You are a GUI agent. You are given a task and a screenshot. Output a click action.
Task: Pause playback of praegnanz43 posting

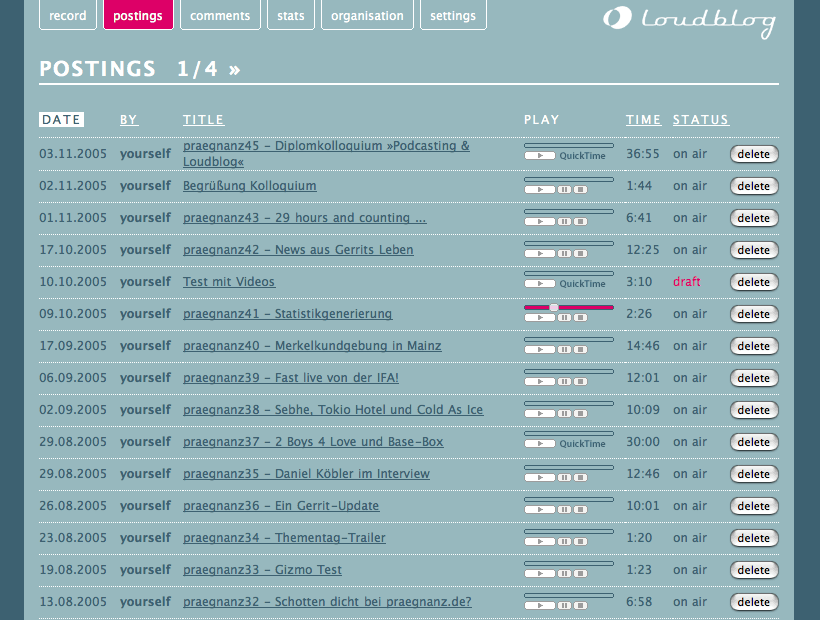pos(564,222)
